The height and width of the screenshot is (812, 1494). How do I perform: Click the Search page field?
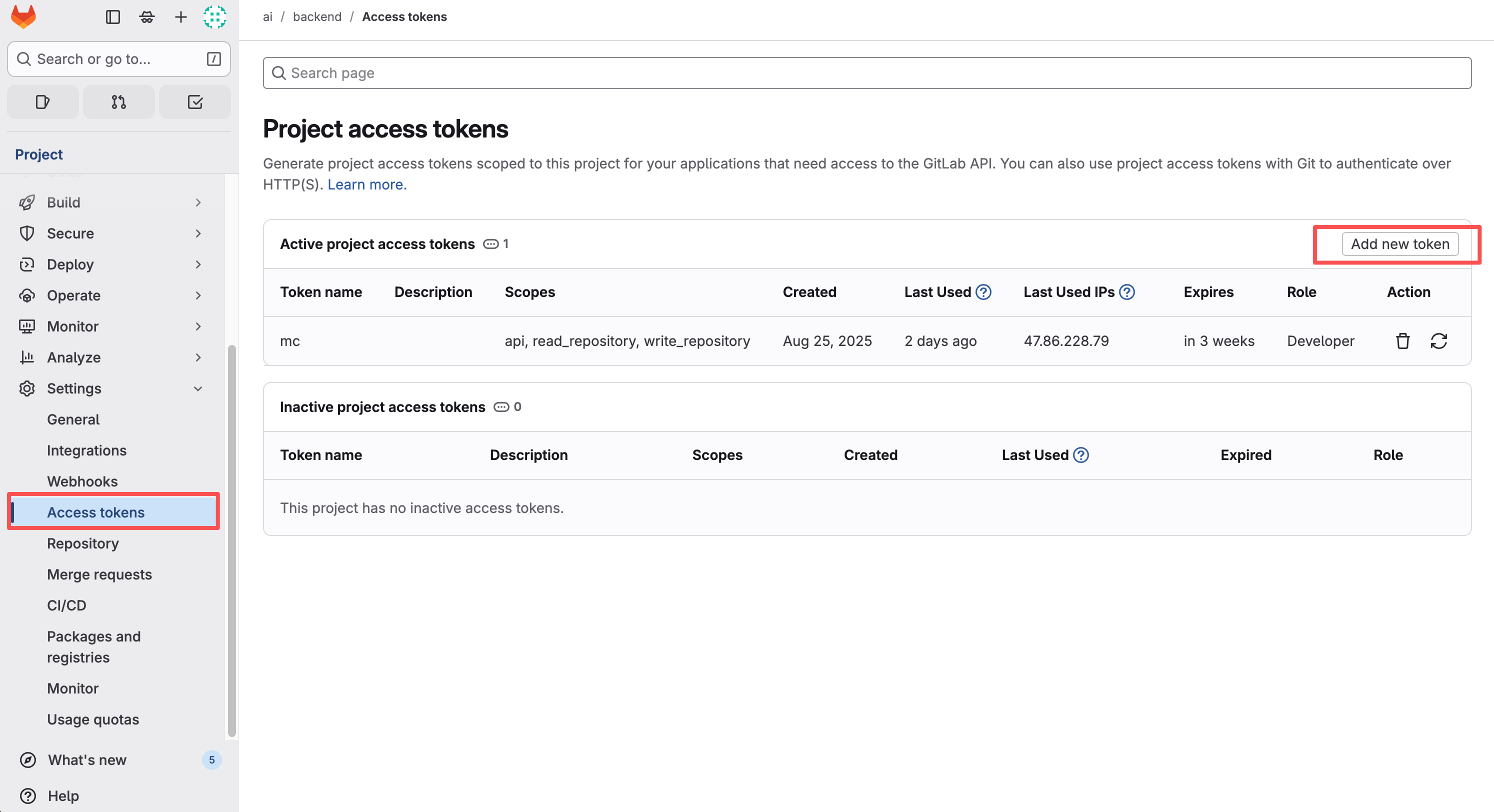coord(866,73)
